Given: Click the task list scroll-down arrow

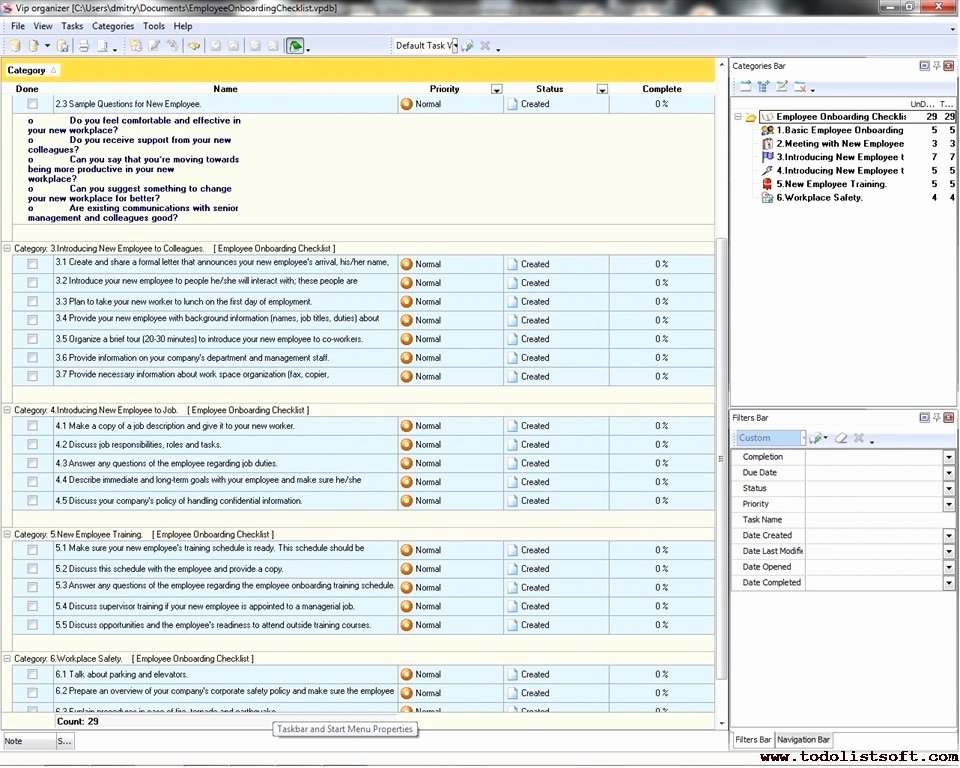Looking at the screenshot, I should pyautogui.click(x=721, y=723).
